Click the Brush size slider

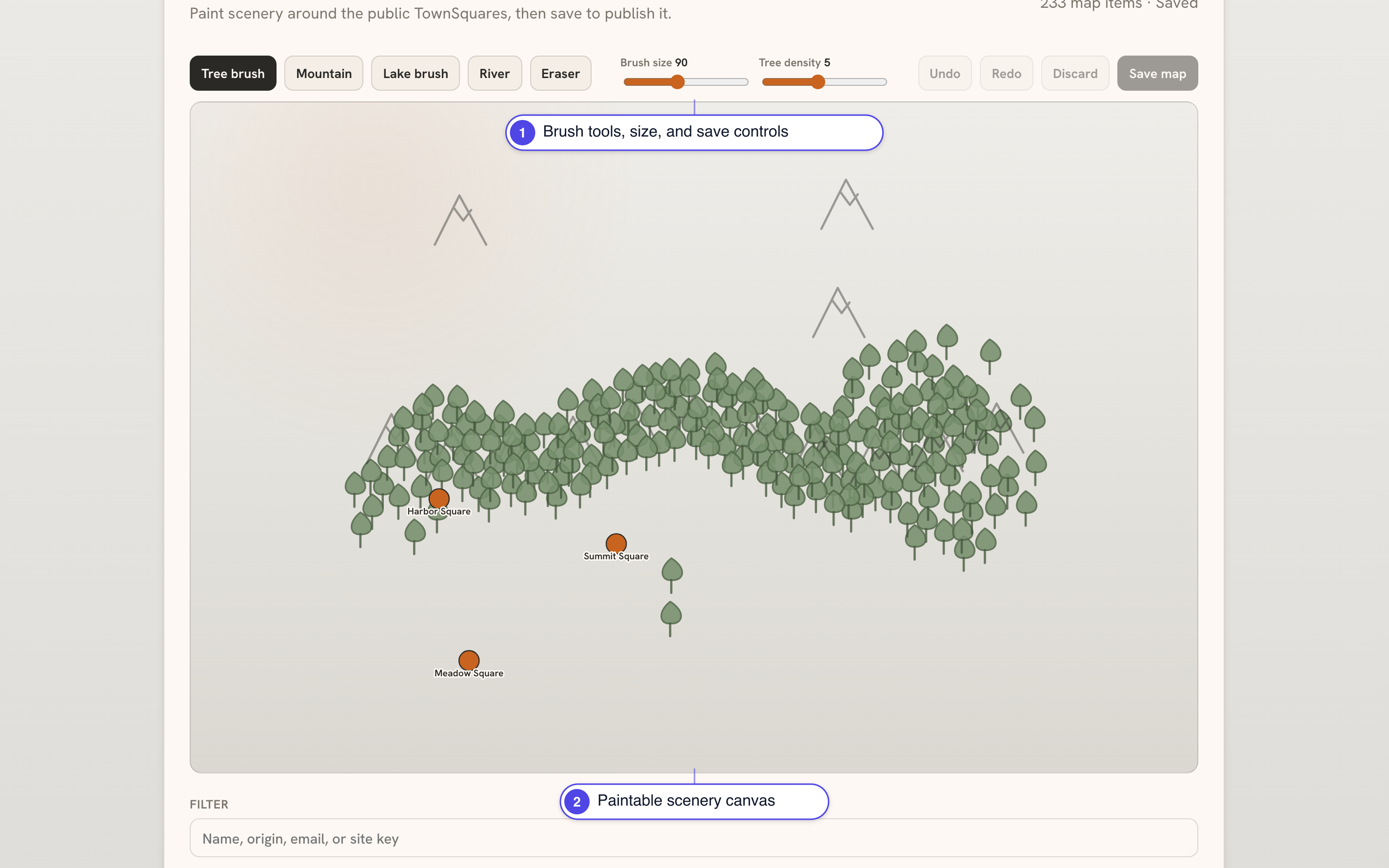point(685,81)
